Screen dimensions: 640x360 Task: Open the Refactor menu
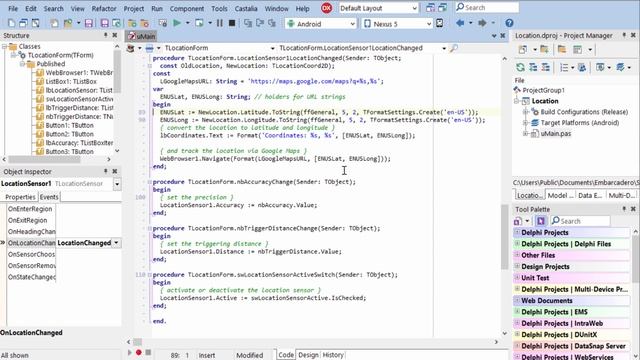pos(104,9)
